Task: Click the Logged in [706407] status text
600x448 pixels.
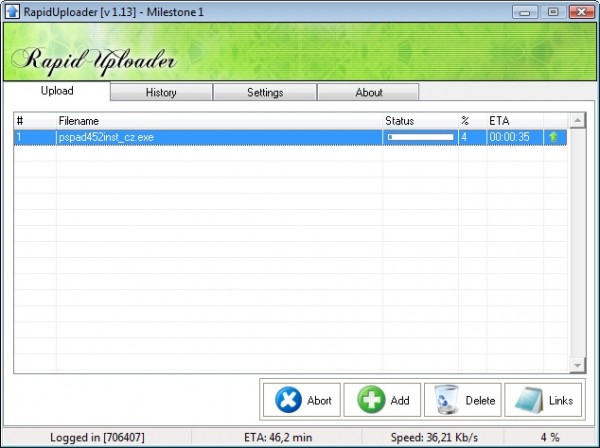Action: [97, 437]
